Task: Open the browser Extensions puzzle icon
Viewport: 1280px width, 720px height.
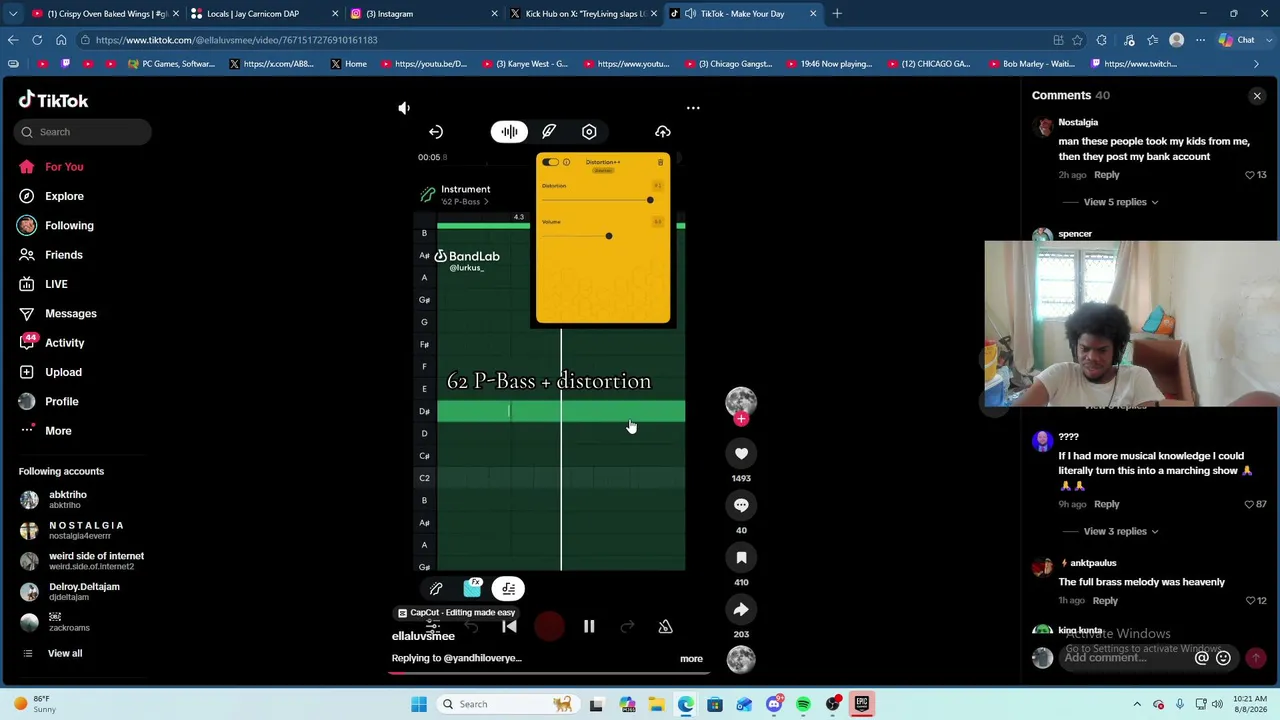Action: point(1102,40)
